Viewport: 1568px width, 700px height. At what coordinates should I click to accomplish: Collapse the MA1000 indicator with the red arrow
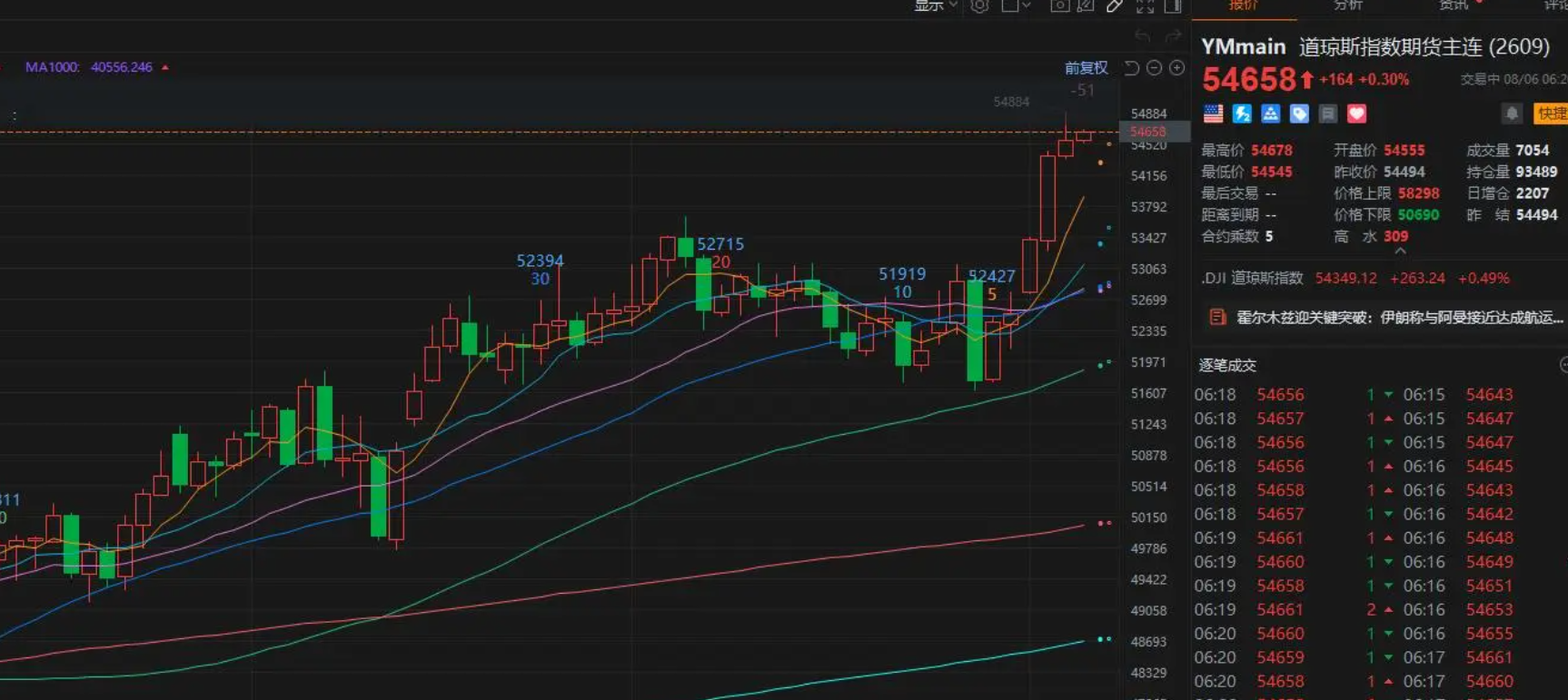click(x=165, y=67)
